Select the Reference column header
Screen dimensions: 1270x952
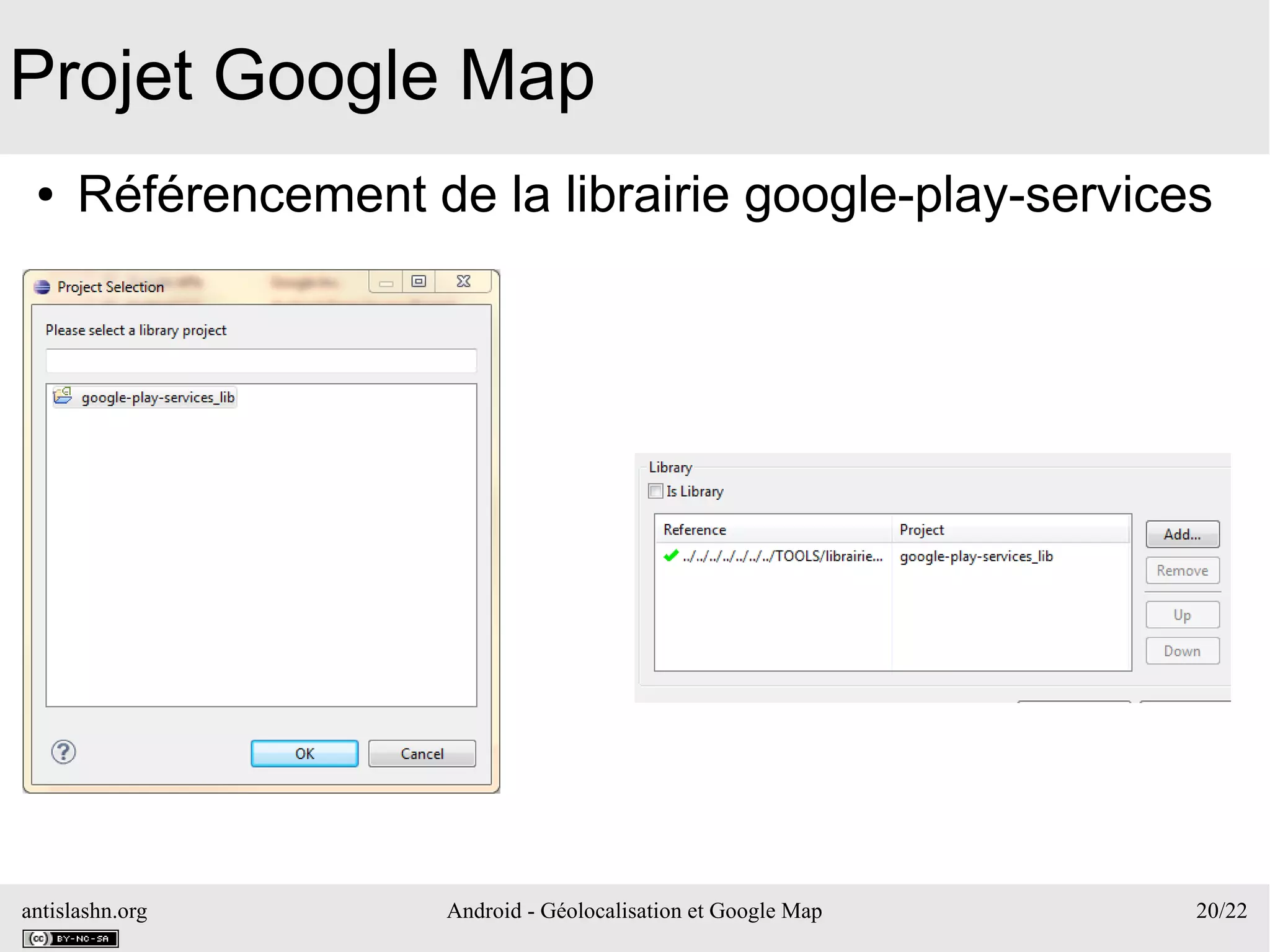(773, 530)
